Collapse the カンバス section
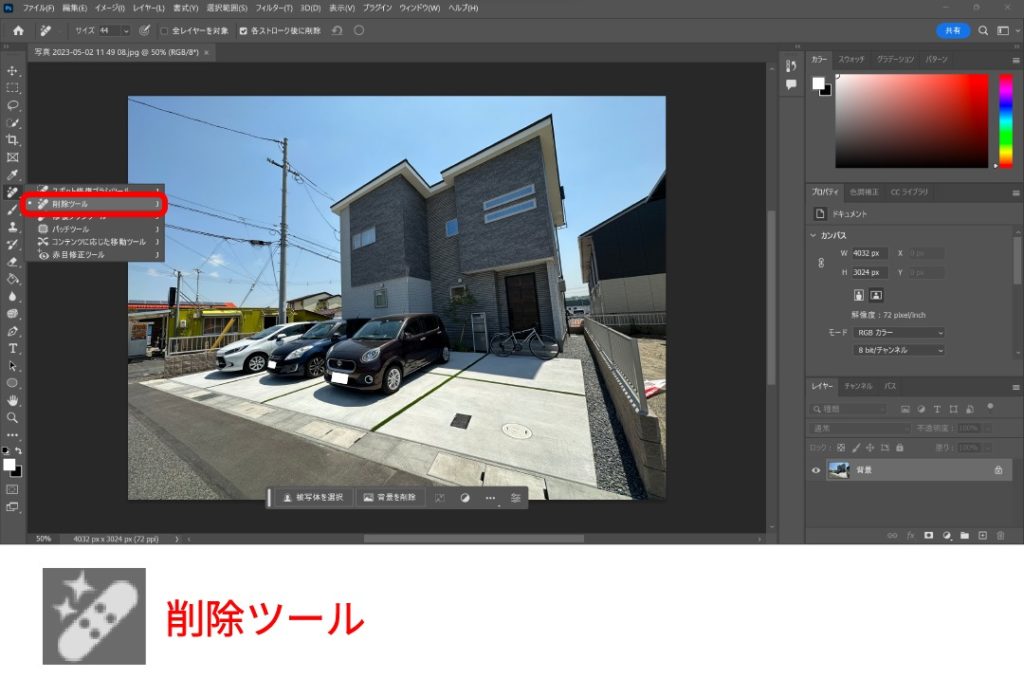The width and height of the screenshot is (1024, 678). point(813,236)
